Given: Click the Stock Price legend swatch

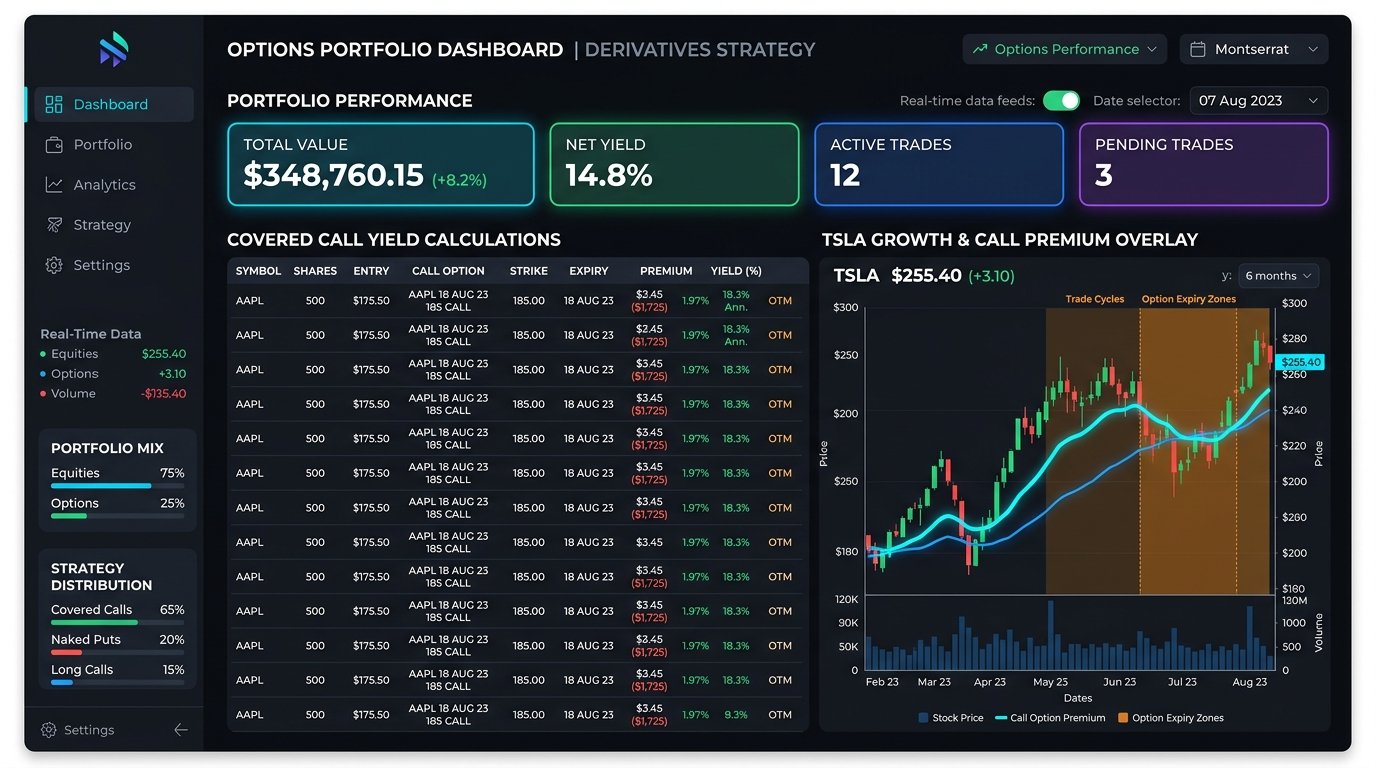Looking at the screenshot, I should coord(923,718).
